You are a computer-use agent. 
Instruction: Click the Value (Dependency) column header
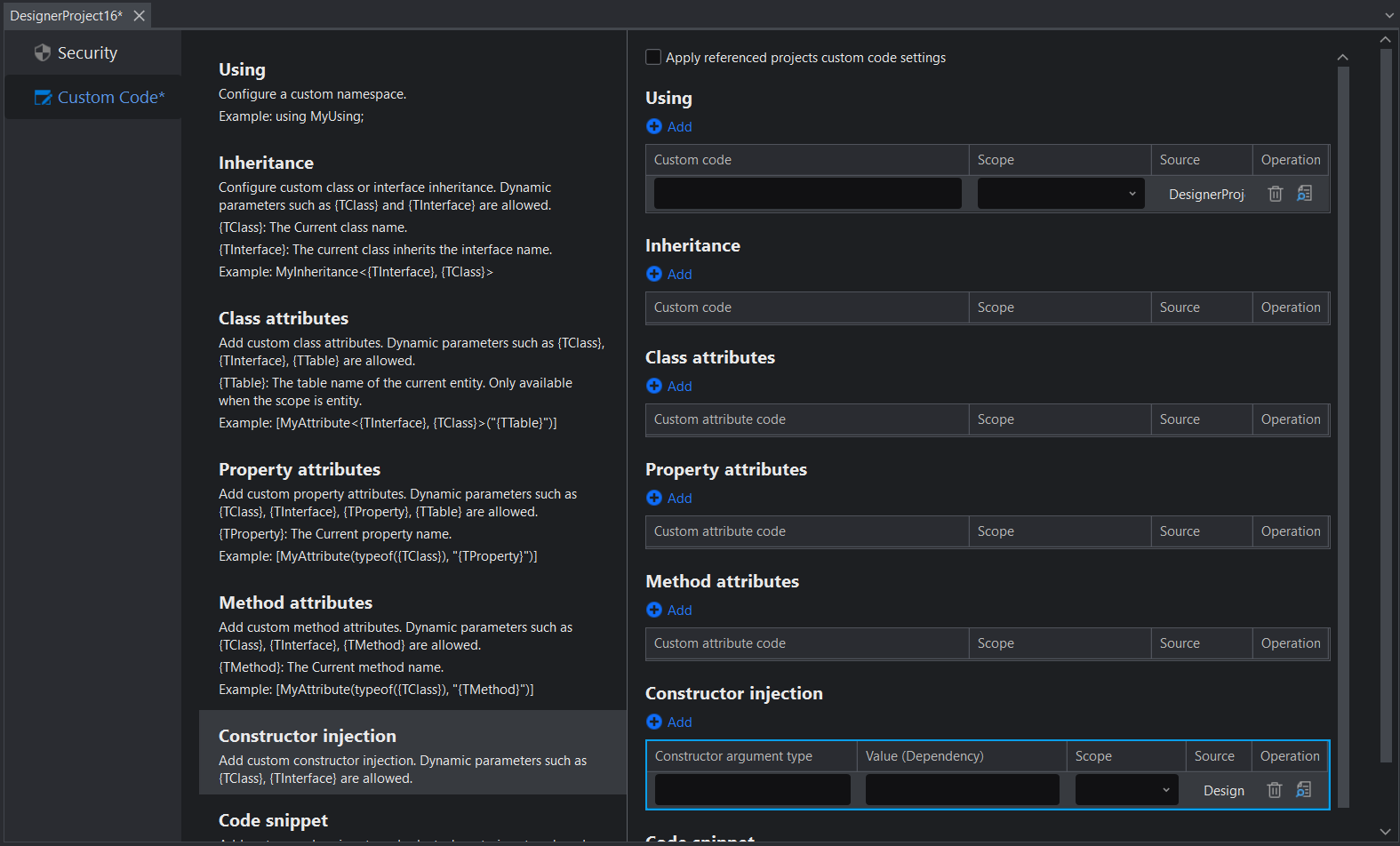click(962, 756)
